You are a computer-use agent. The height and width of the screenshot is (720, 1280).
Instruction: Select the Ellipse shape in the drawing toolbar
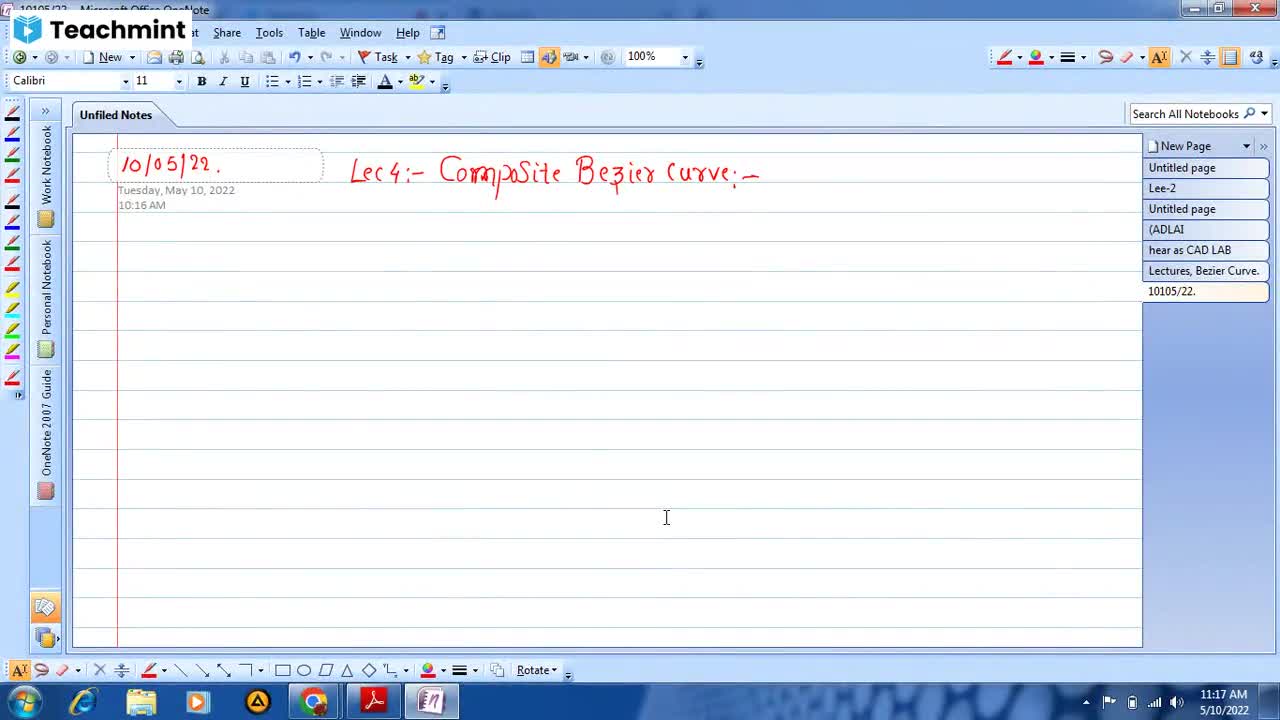304,670
